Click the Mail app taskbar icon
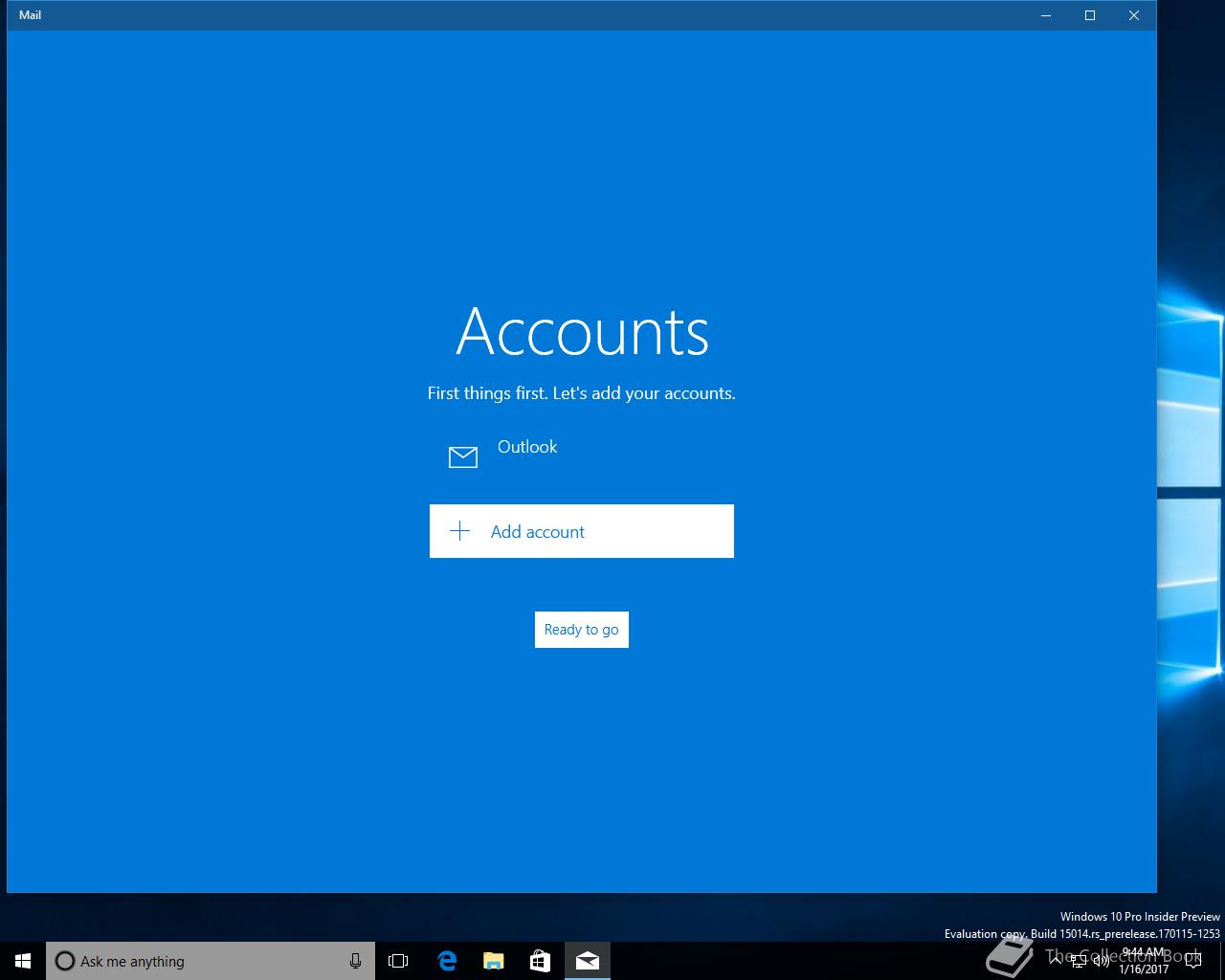Image resolution: width=1225 pixels, height=980 pixels. [588, 961]
